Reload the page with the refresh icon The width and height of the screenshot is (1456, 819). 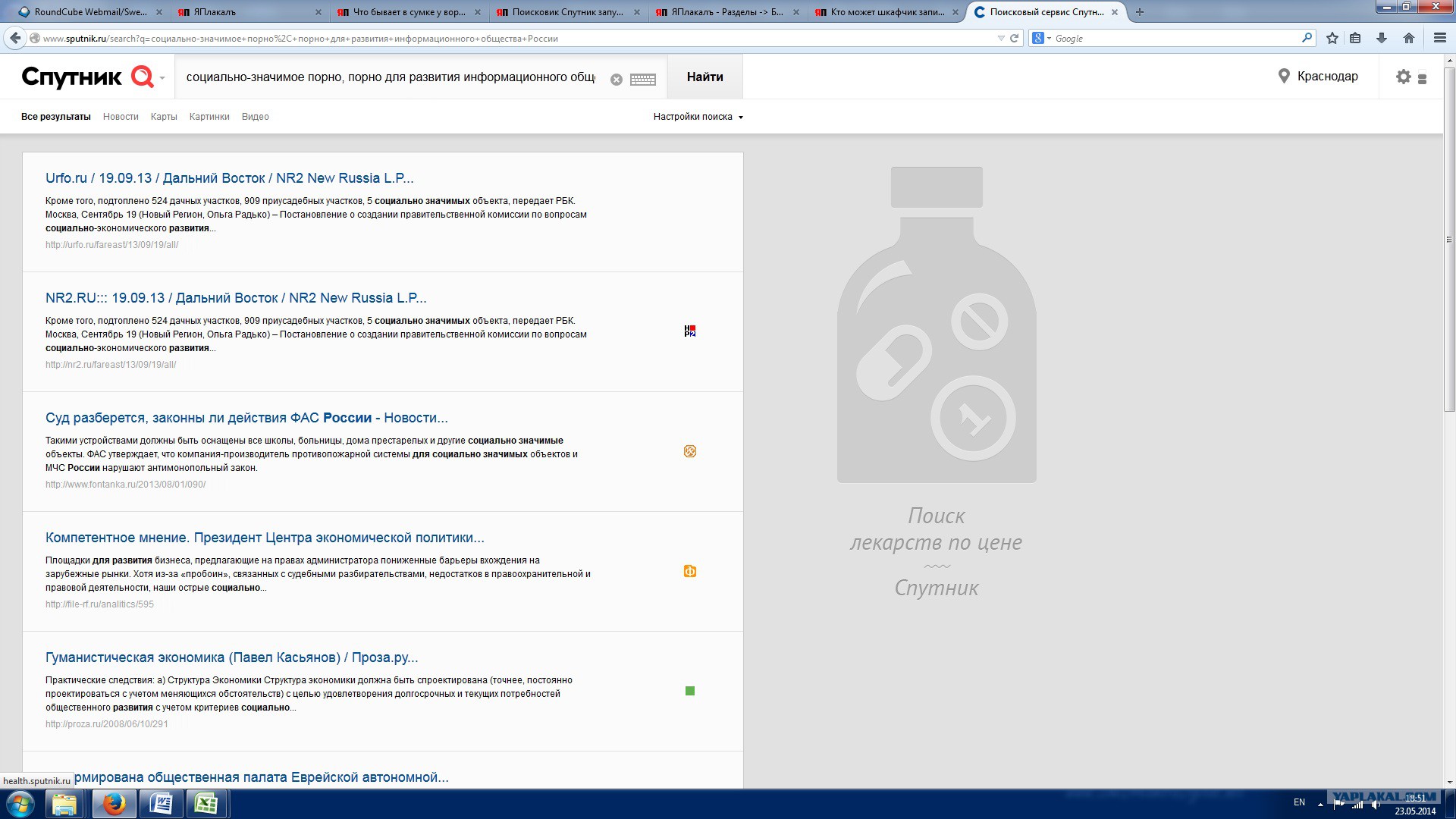(x=1014, y=38)
